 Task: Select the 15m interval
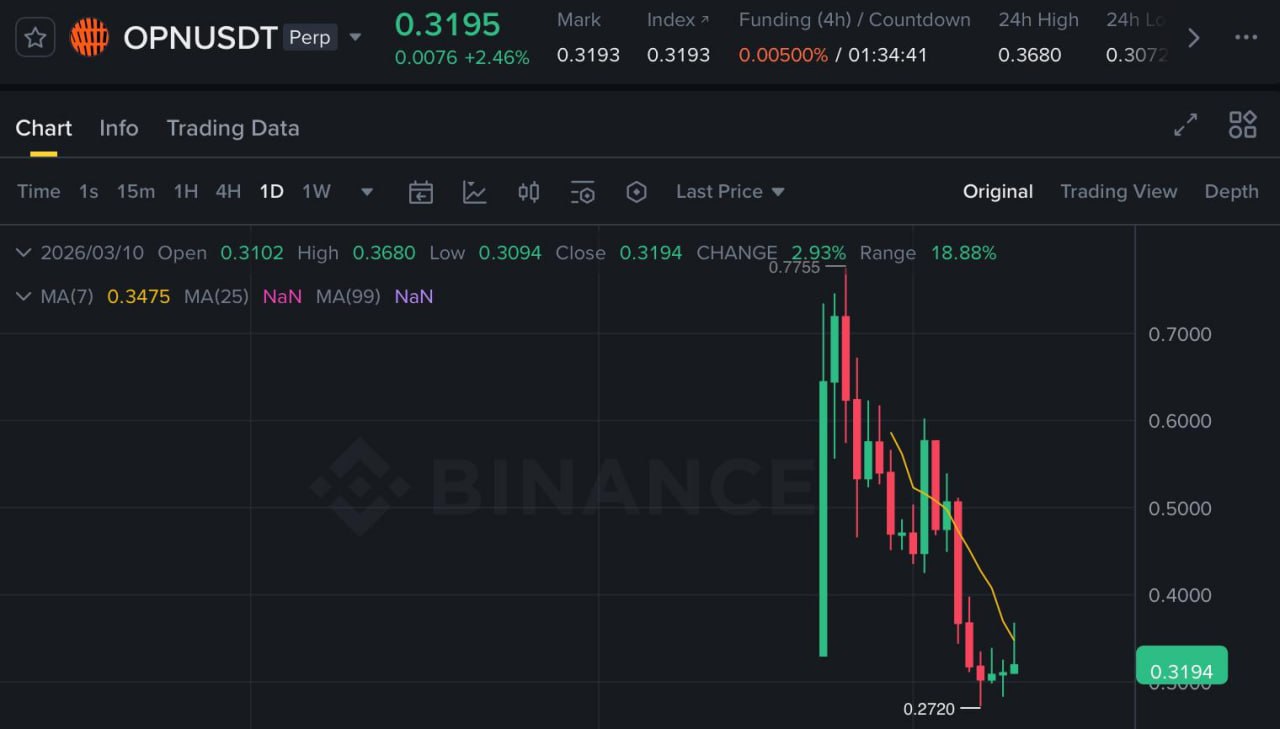pos(136,191)
